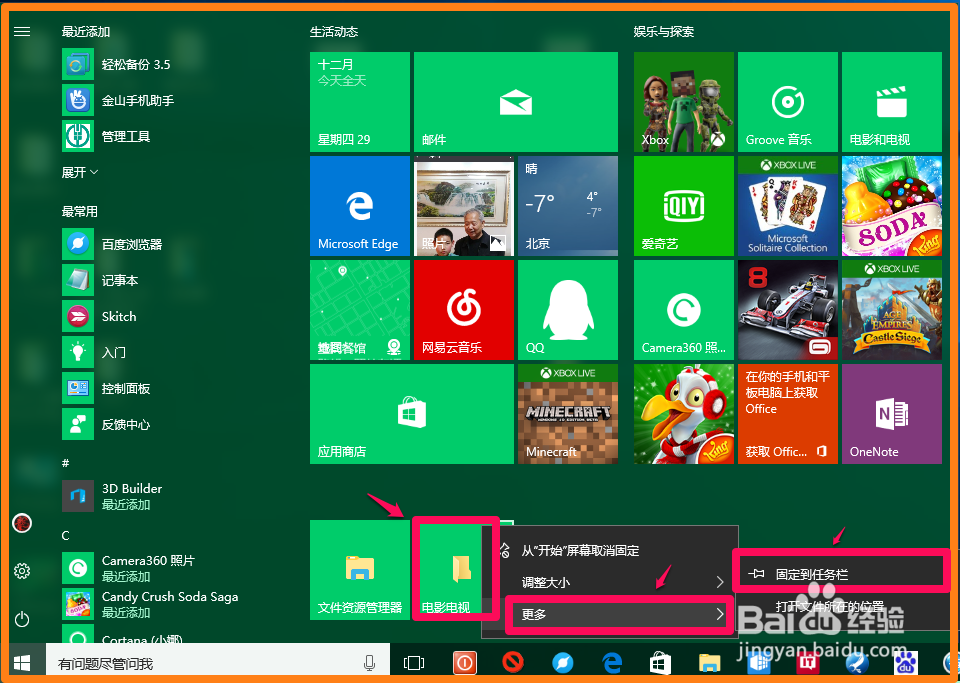Open Store from the taskbar
Viewport: 960px width, 683px height.
[660, 663]
